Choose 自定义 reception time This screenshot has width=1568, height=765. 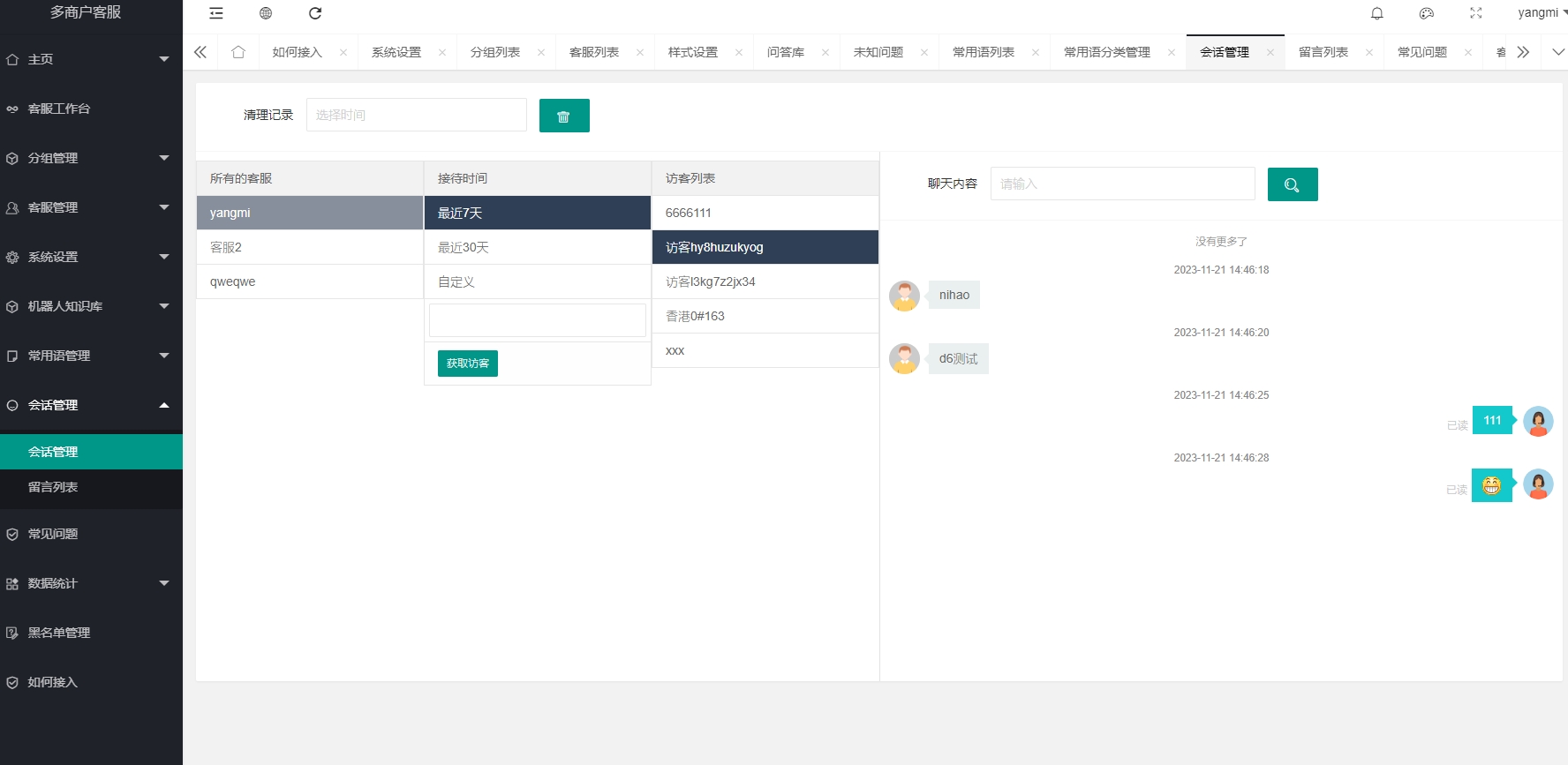coord(538,281)
